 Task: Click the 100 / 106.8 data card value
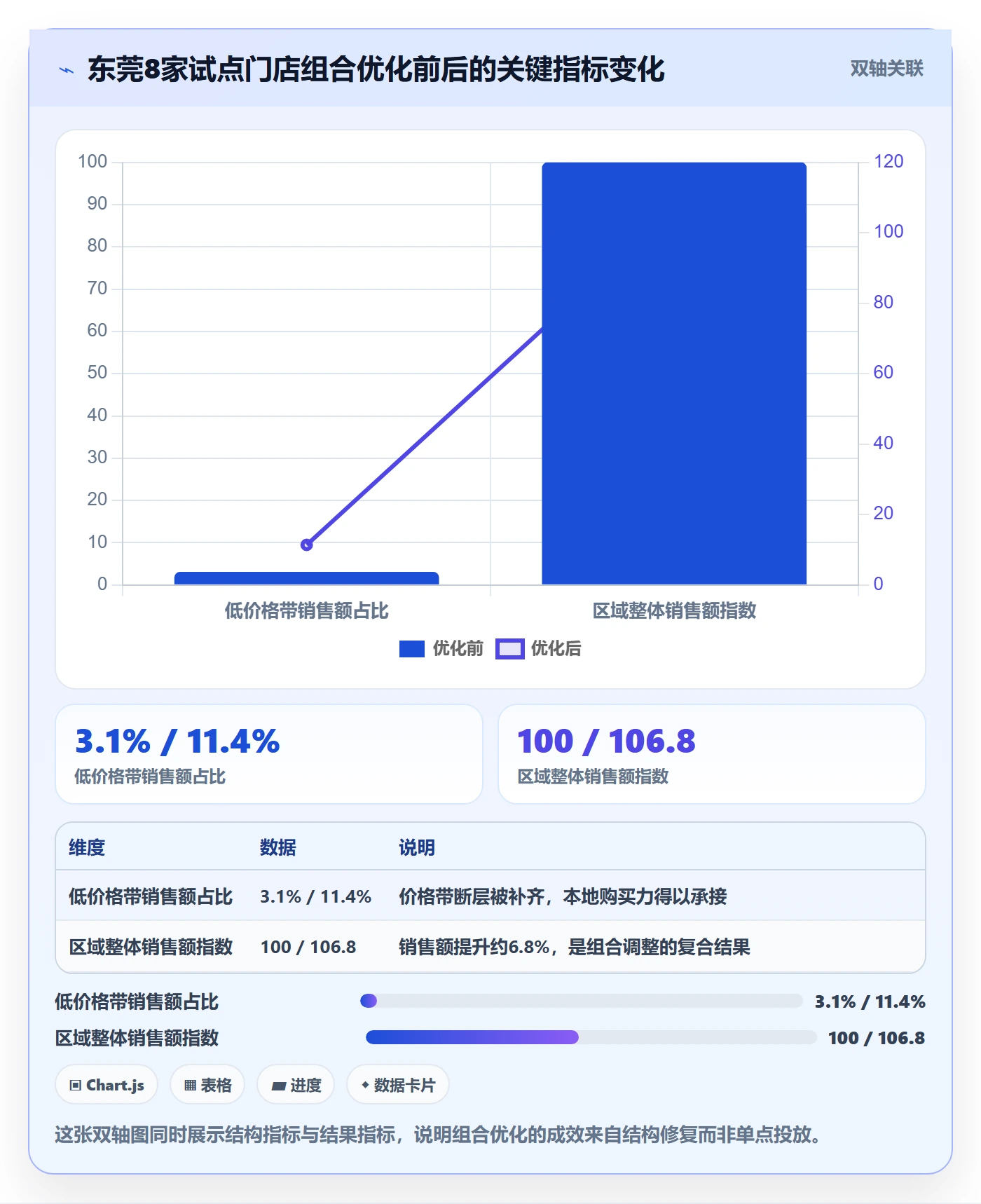click(606, 741)
